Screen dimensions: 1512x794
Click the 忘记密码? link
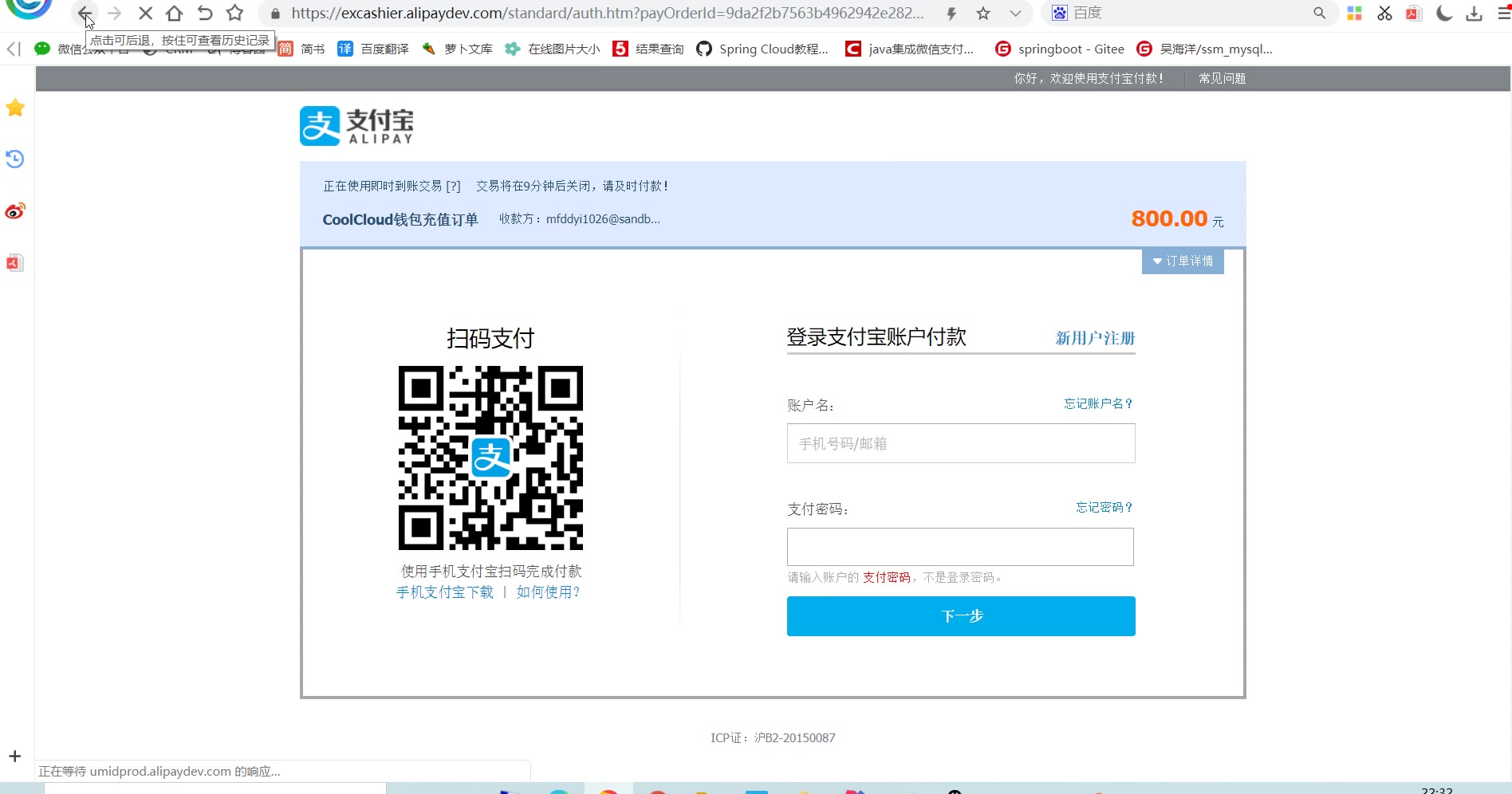tap(1104, 508)
